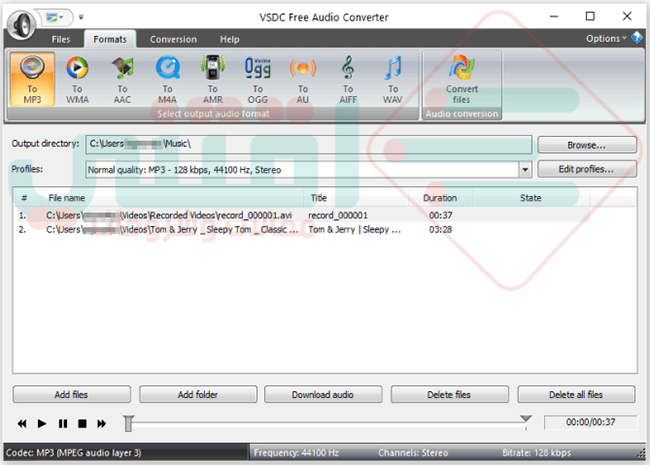Open the Help tab
This screenshot has height=465, width=650.
(230, 39)
